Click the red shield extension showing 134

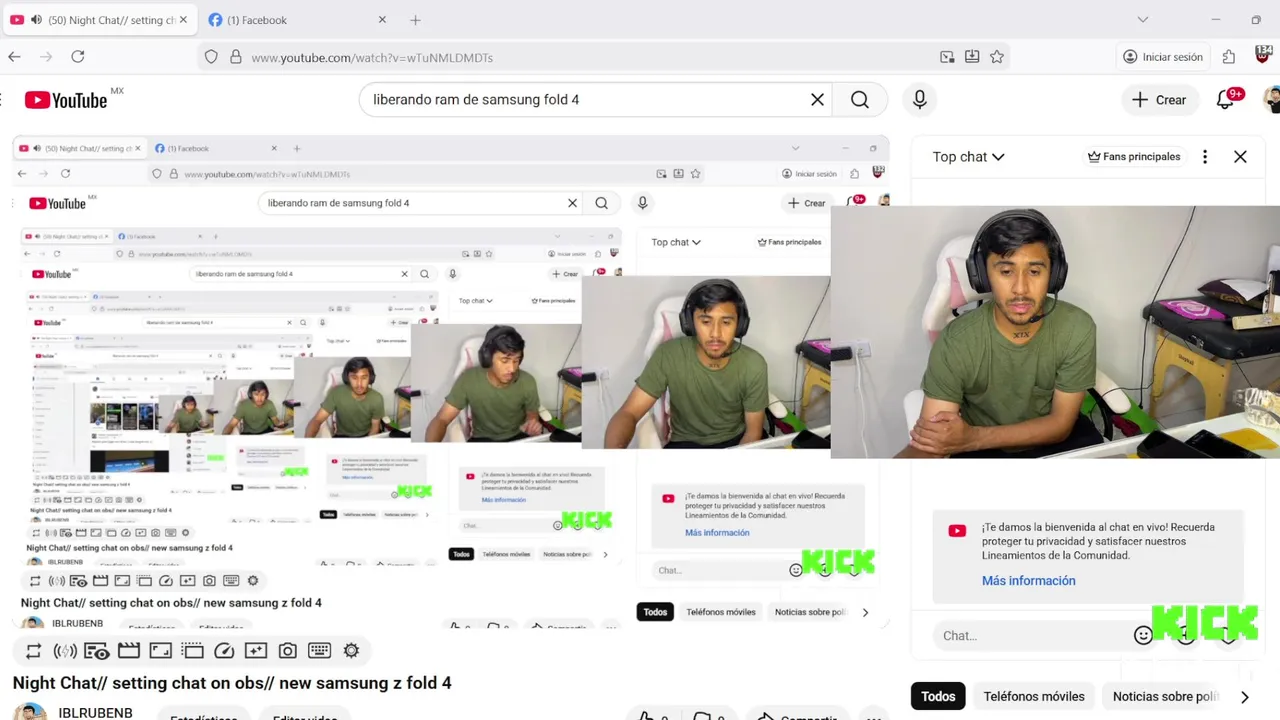point(1263,54)
